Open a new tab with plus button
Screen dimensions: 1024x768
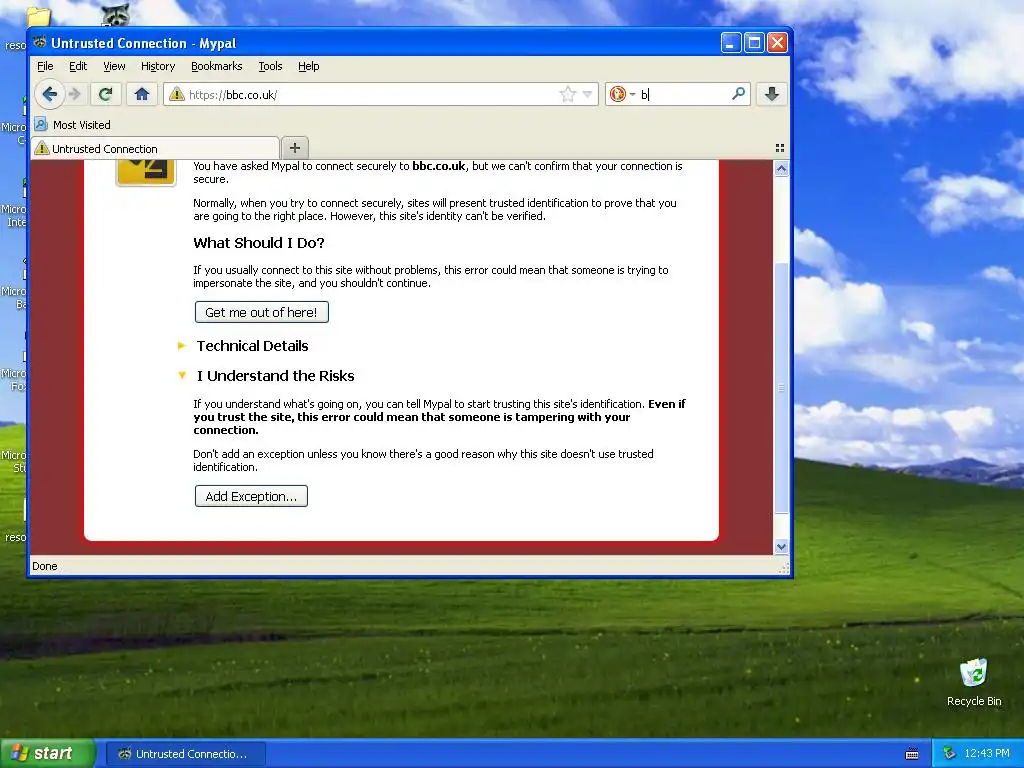(x=295, y=148)
